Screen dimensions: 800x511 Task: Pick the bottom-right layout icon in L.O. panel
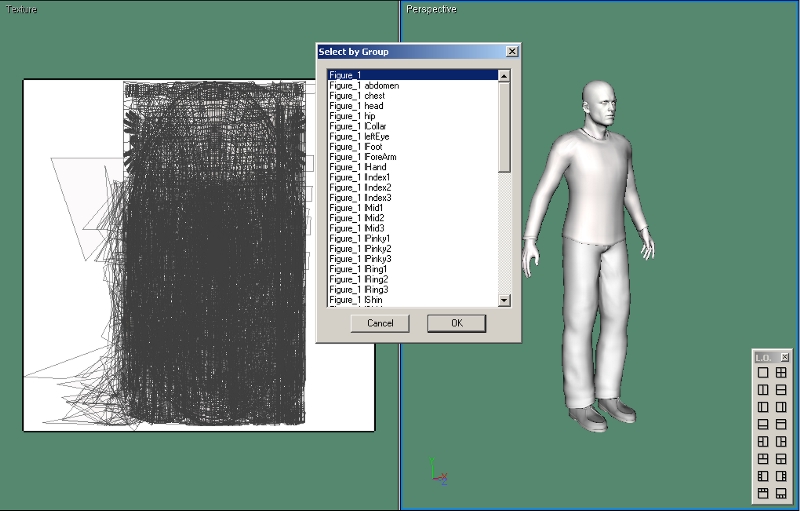(x=781, y=493)
